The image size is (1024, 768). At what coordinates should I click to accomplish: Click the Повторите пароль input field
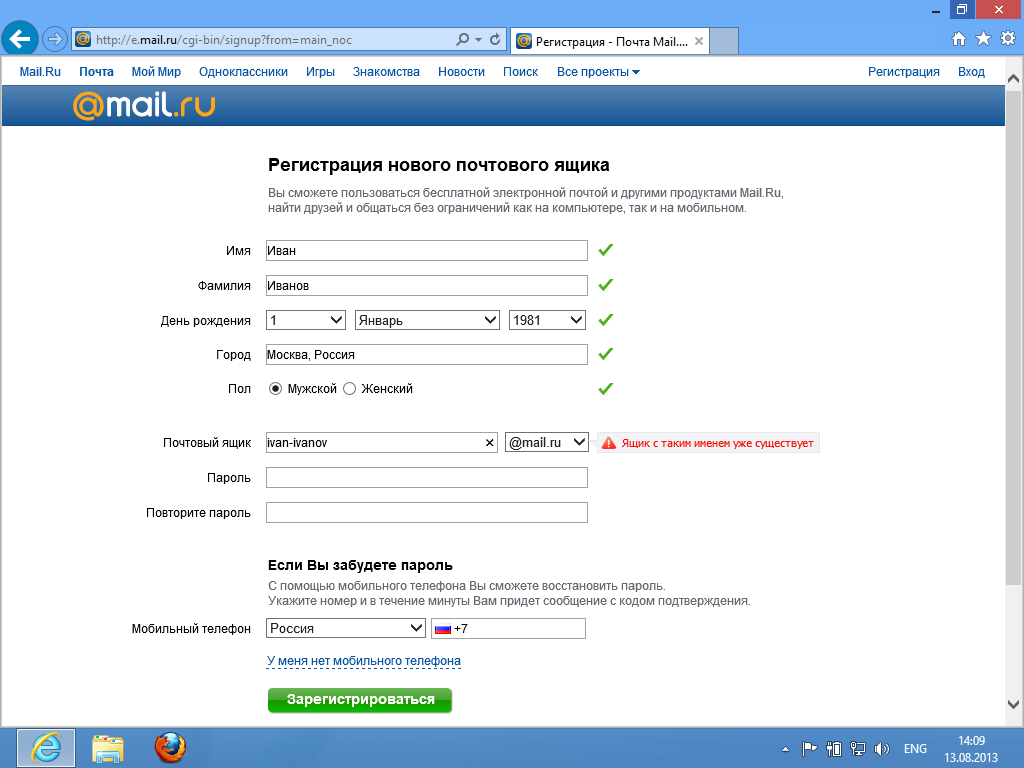tap(426, 513)
